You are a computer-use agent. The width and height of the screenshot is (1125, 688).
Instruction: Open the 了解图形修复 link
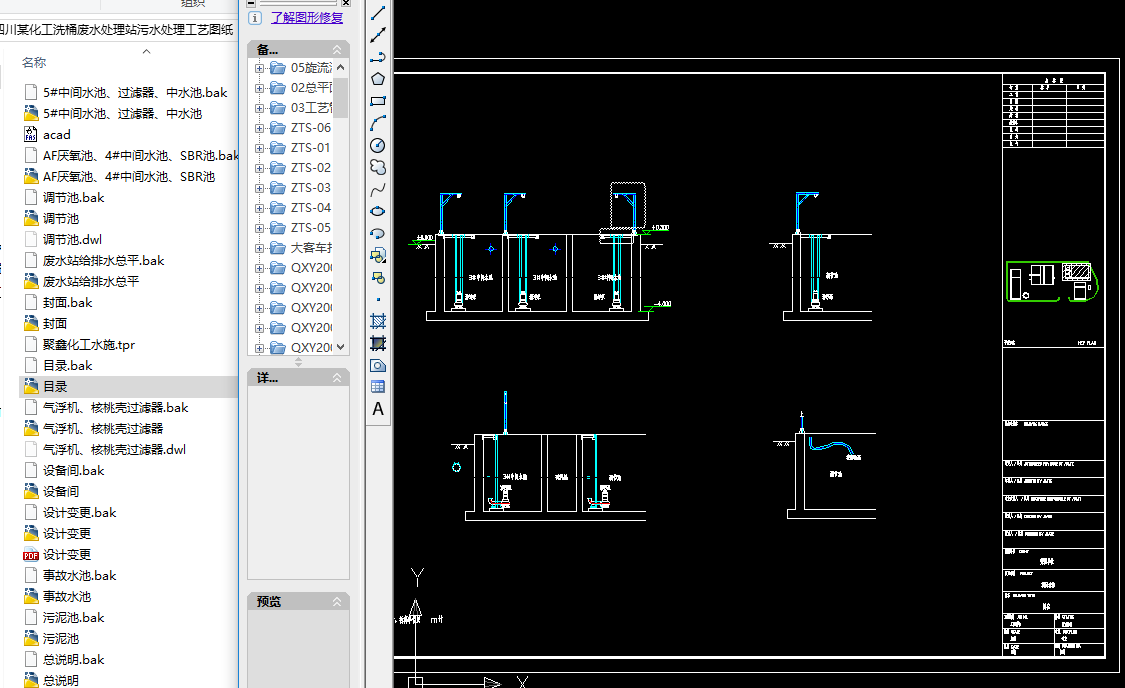(307, 17)
